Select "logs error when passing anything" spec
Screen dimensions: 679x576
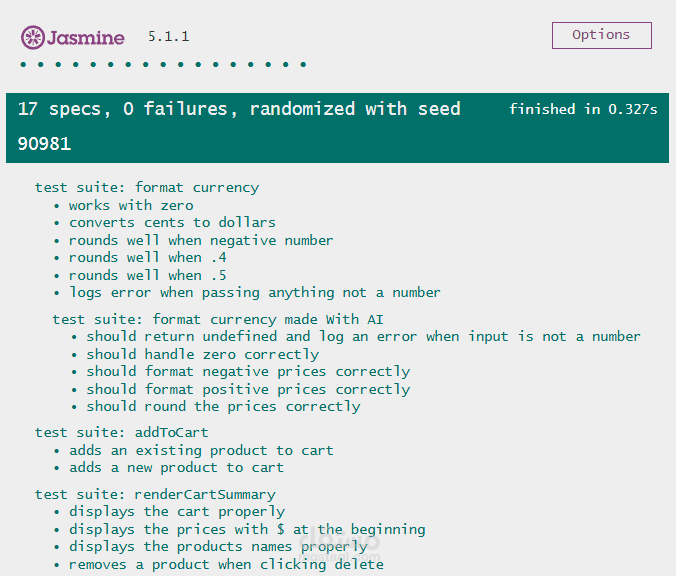click(255, 293)
